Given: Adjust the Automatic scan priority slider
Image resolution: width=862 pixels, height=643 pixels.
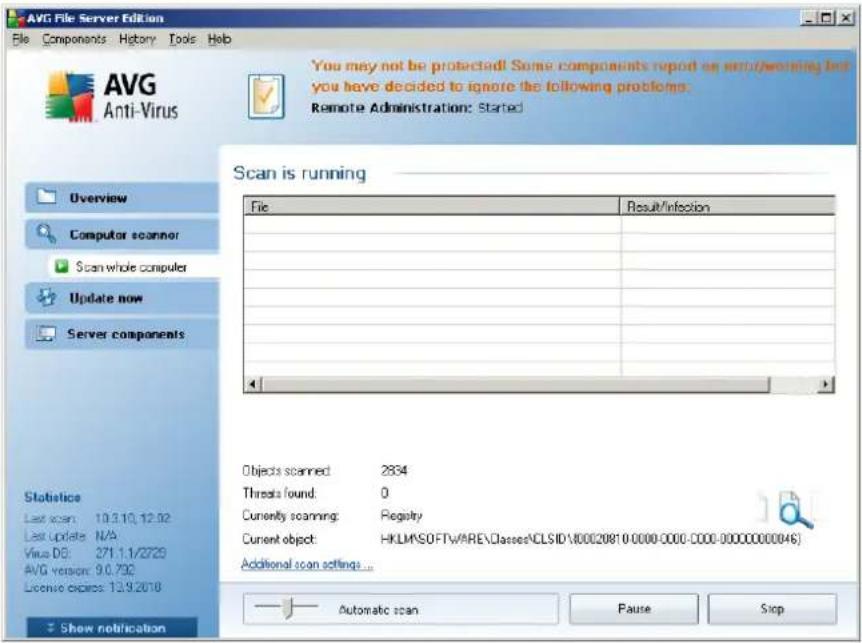Looking at the screenshot, I should tap(288, 607).
